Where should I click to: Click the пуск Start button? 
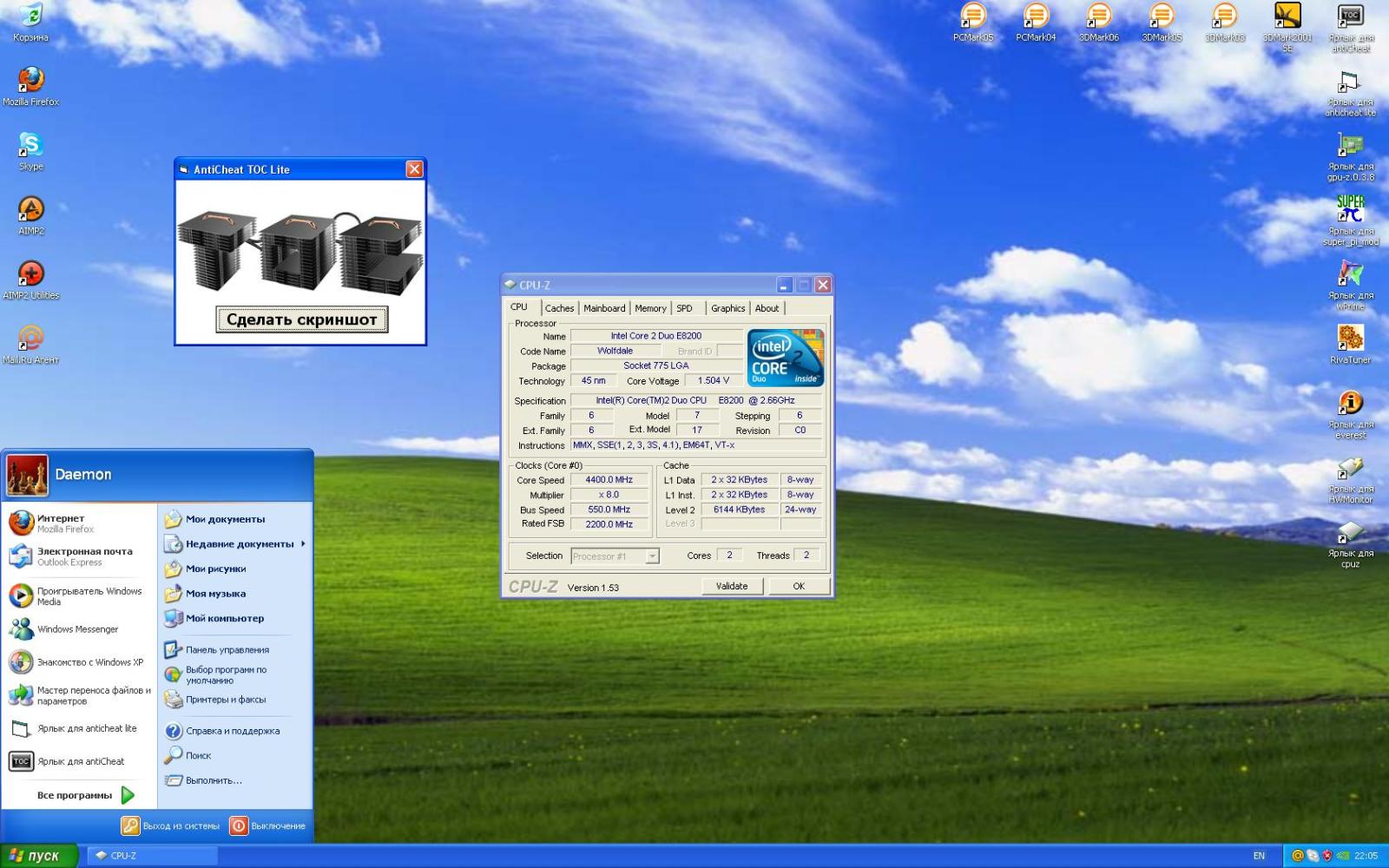39,855
